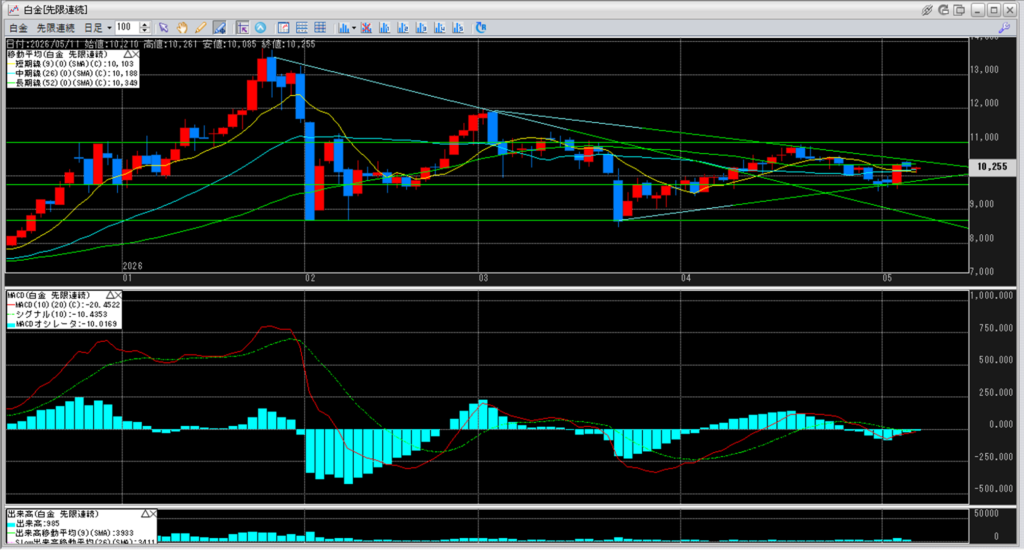1024x550 pixels.
Task: Click the unlink chart icon in title bar
Action: [927, 10]
